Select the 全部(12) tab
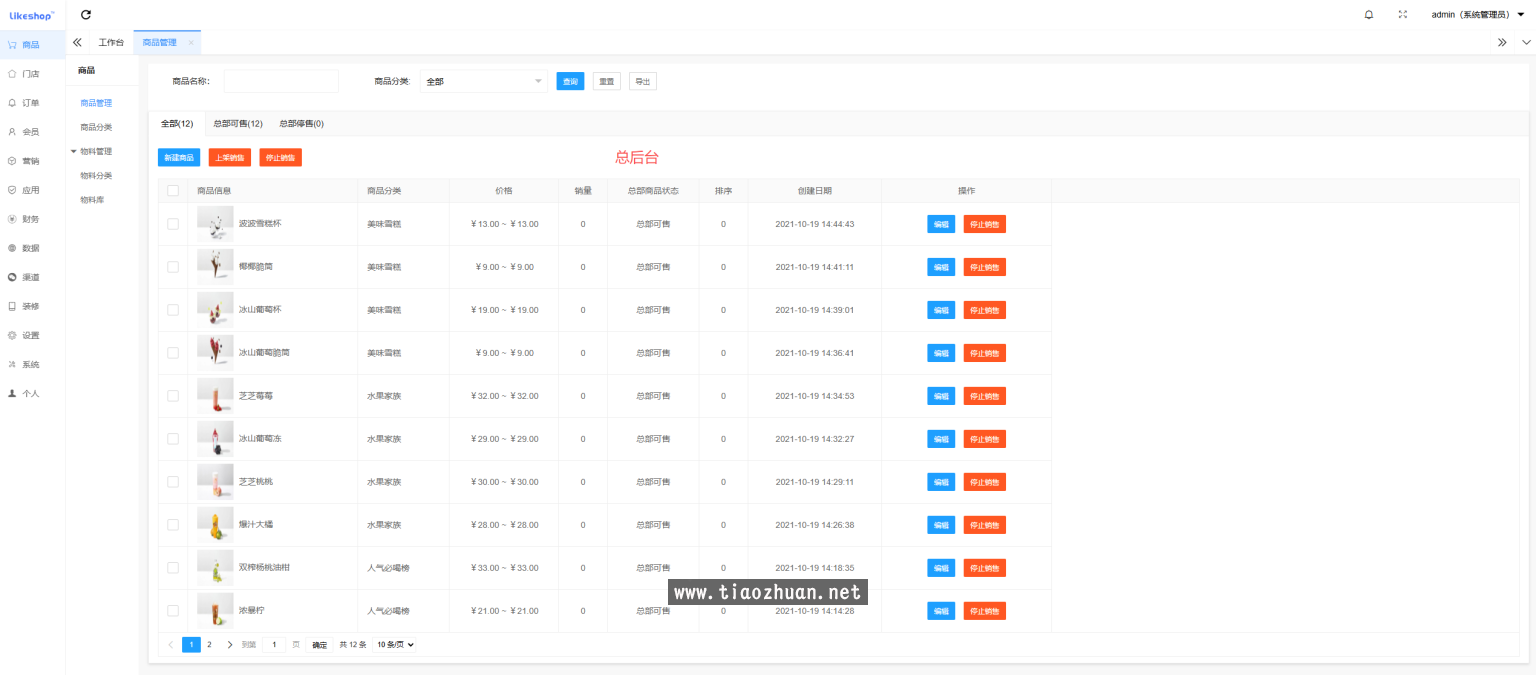1536x675 pixels. 177,124
